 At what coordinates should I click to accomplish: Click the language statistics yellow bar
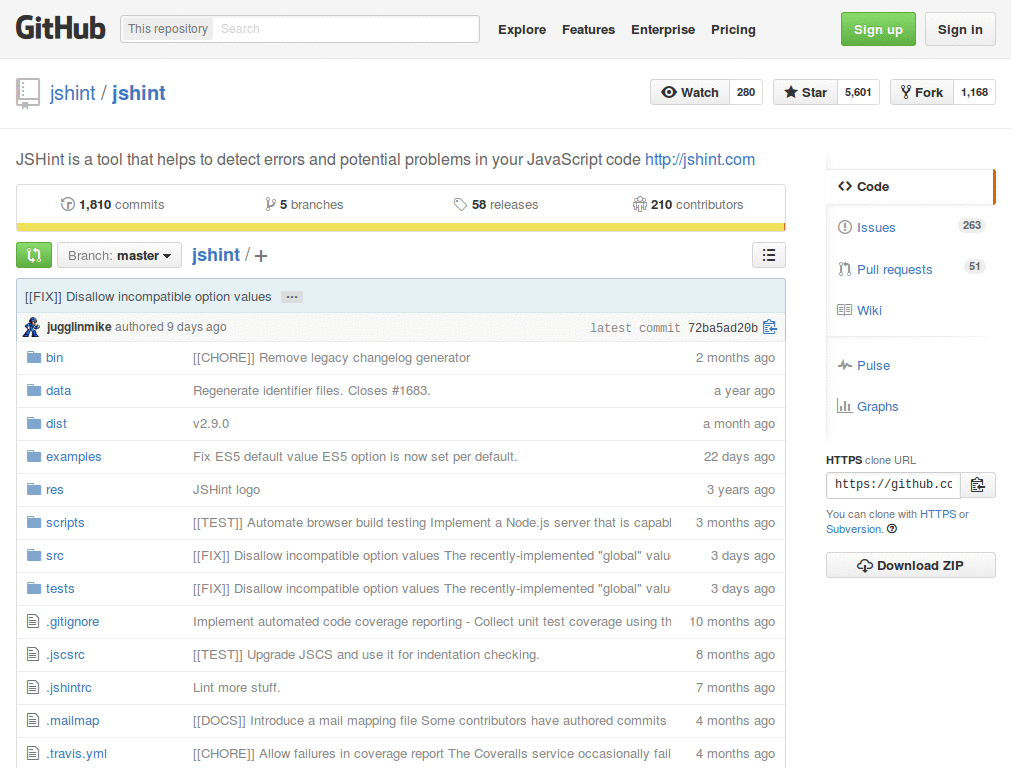point(400,227)
